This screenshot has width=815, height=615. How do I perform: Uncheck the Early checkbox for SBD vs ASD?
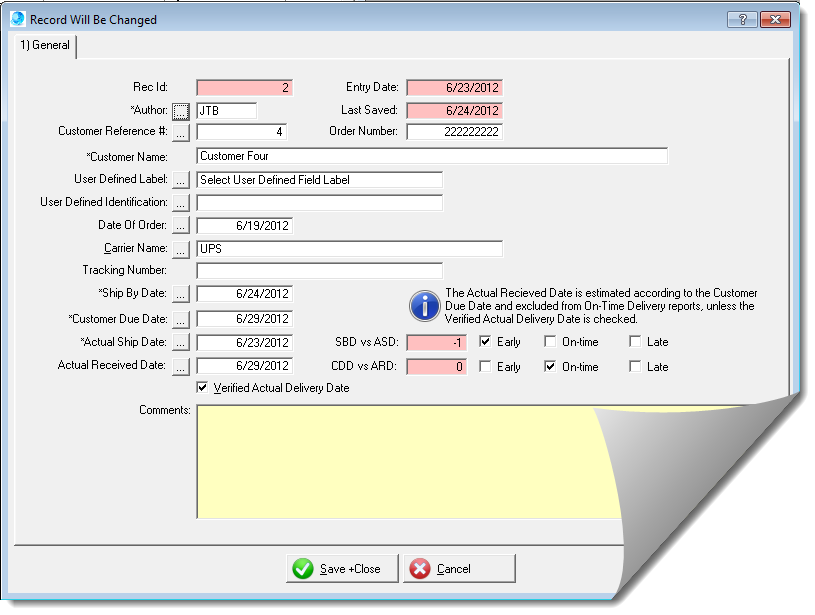point(485,342)
